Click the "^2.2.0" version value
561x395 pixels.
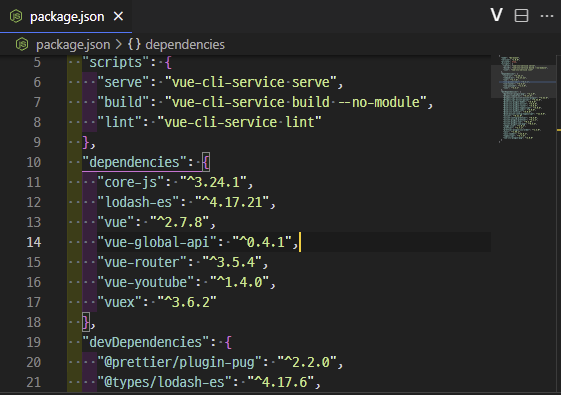(x=307, y=362)
